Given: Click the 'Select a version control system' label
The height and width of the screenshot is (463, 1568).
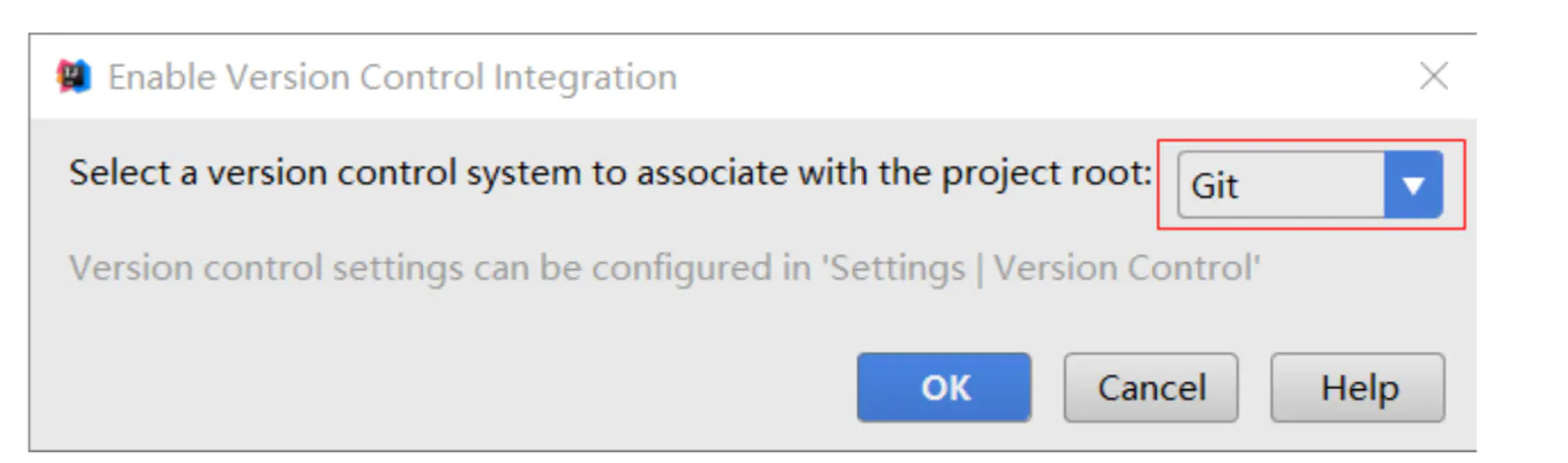Looking at the screenshot, I should (609, 173).
